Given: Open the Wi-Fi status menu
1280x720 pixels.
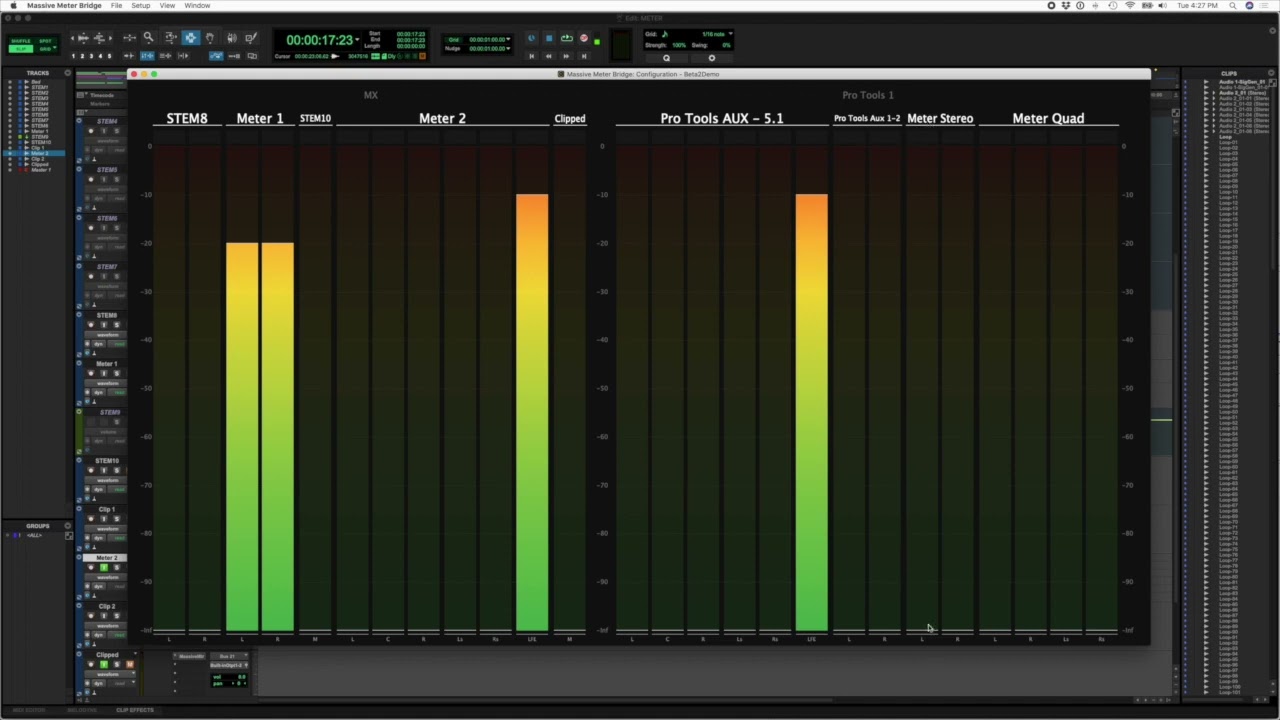Looking at the screenshot, I should (1130, 5).
